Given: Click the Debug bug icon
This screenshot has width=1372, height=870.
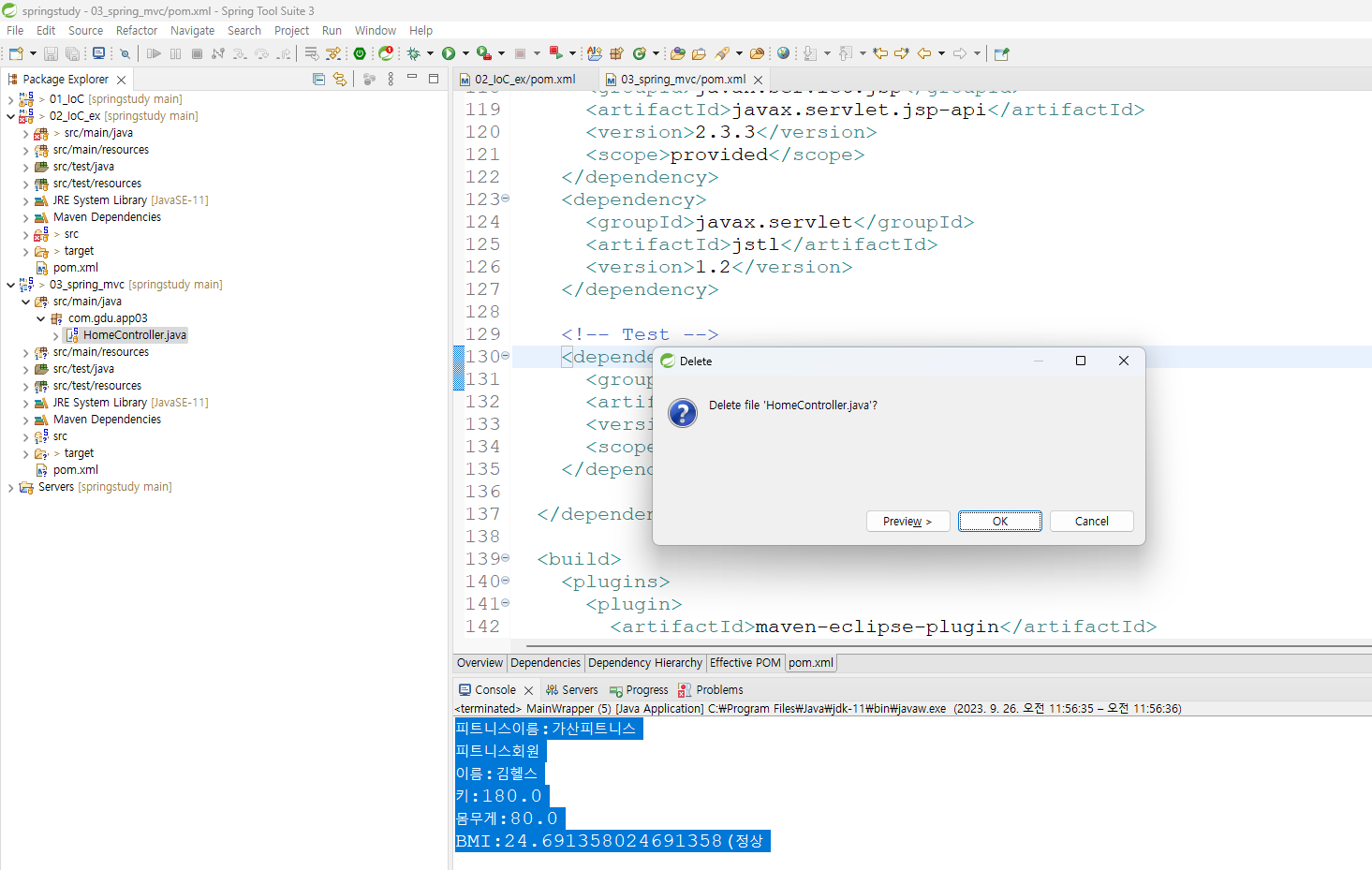Looking at the screenshot, I should click(413, 53).
